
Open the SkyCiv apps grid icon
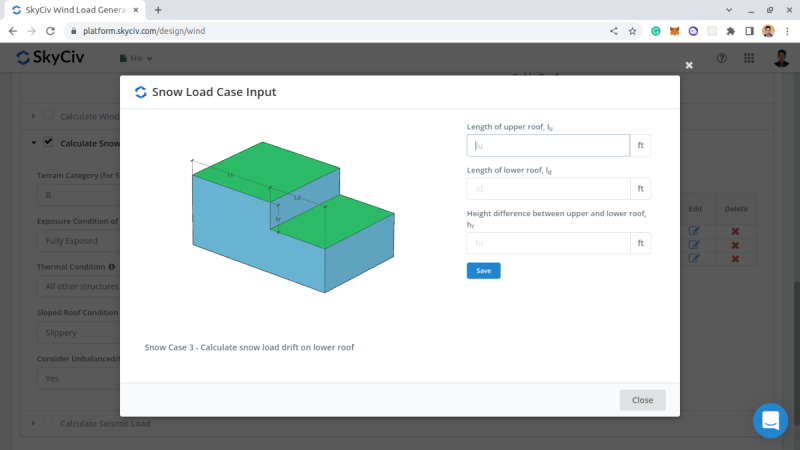pyautogui.click(x=749, y=58)
